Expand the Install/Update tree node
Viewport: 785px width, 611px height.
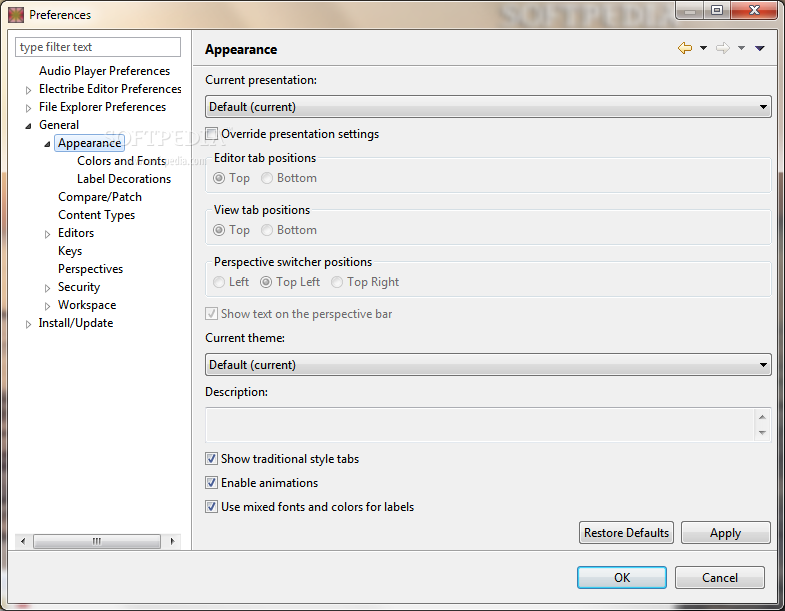pos(29,325)
